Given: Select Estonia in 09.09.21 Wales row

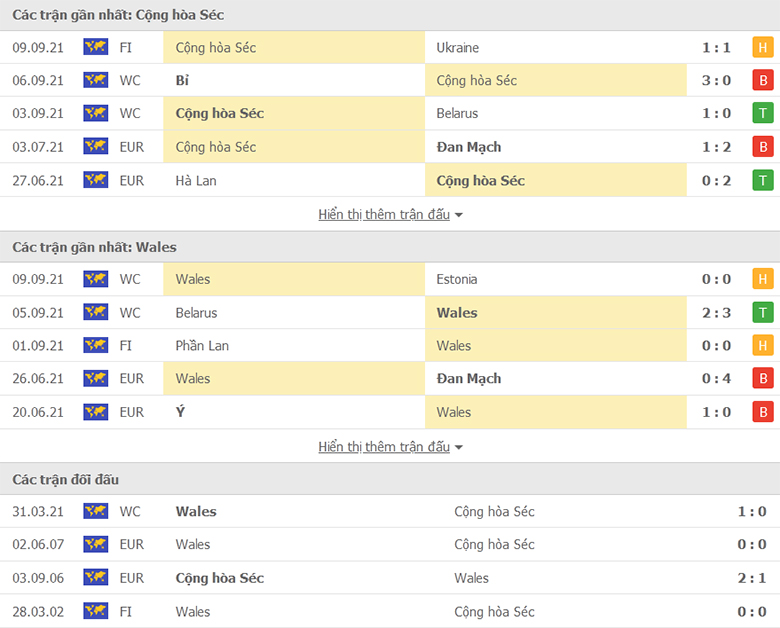Looking at the screenshot, I should tap(457, 279).
